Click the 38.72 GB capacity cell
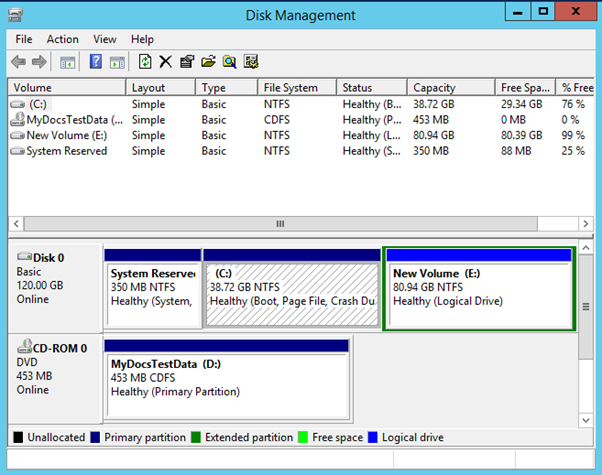 pos(433,104)
